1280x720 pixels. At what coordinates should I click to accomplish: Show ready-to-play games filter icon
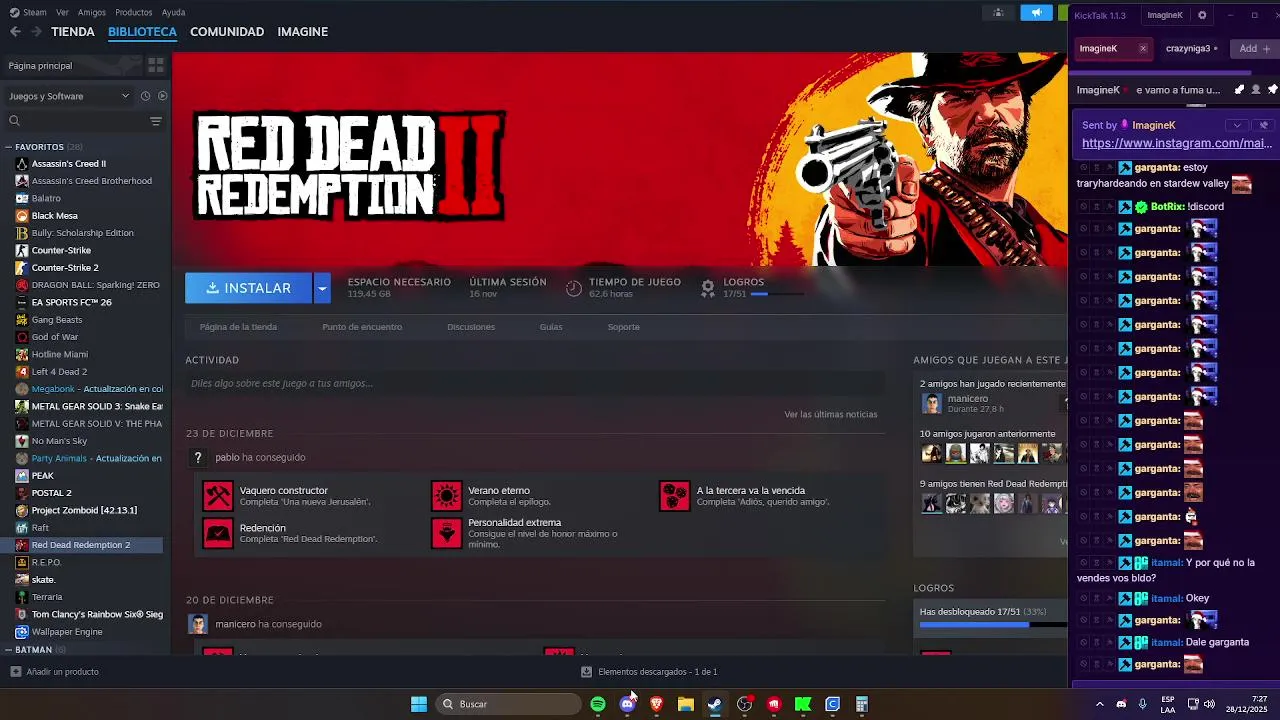[x=162, y=96]
